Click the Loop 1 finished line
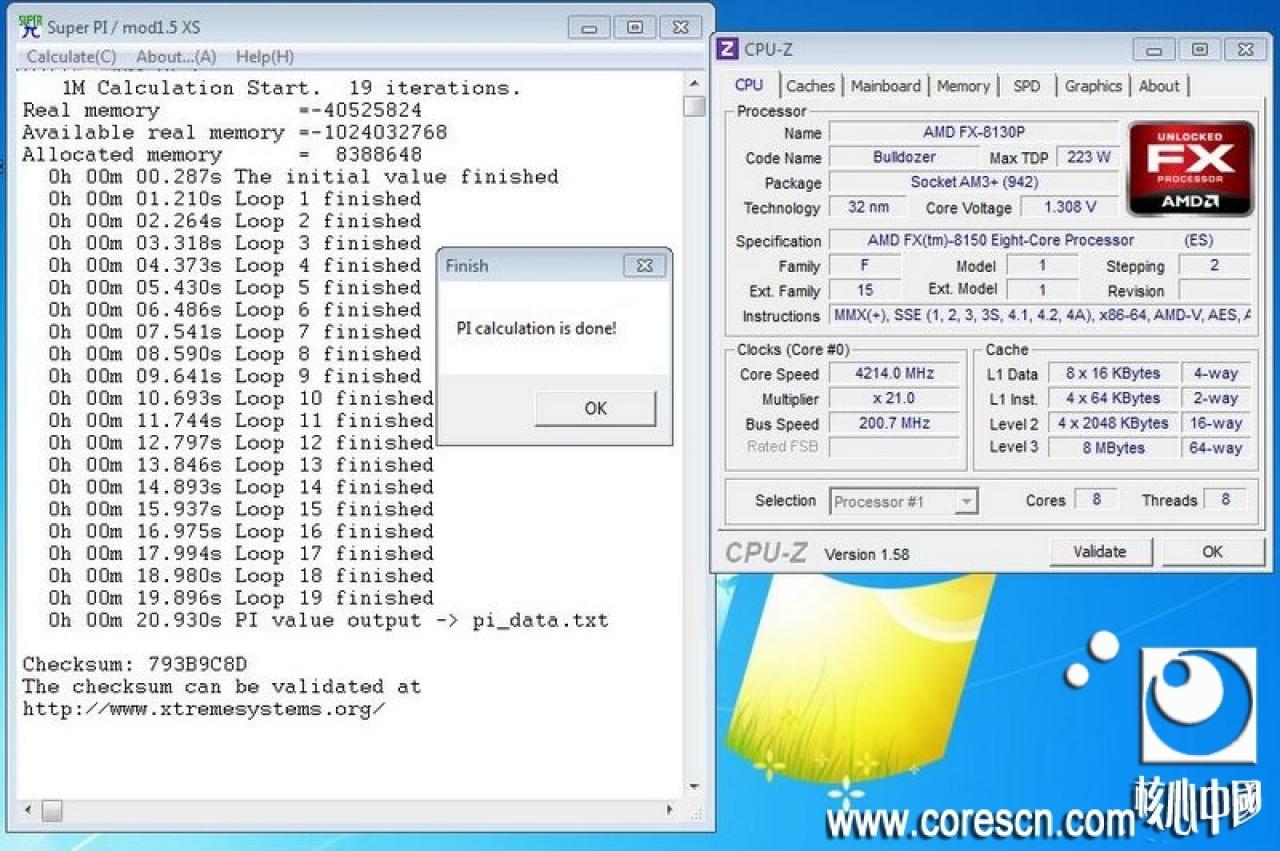1280x851 pixels. (x=235, y=199)
